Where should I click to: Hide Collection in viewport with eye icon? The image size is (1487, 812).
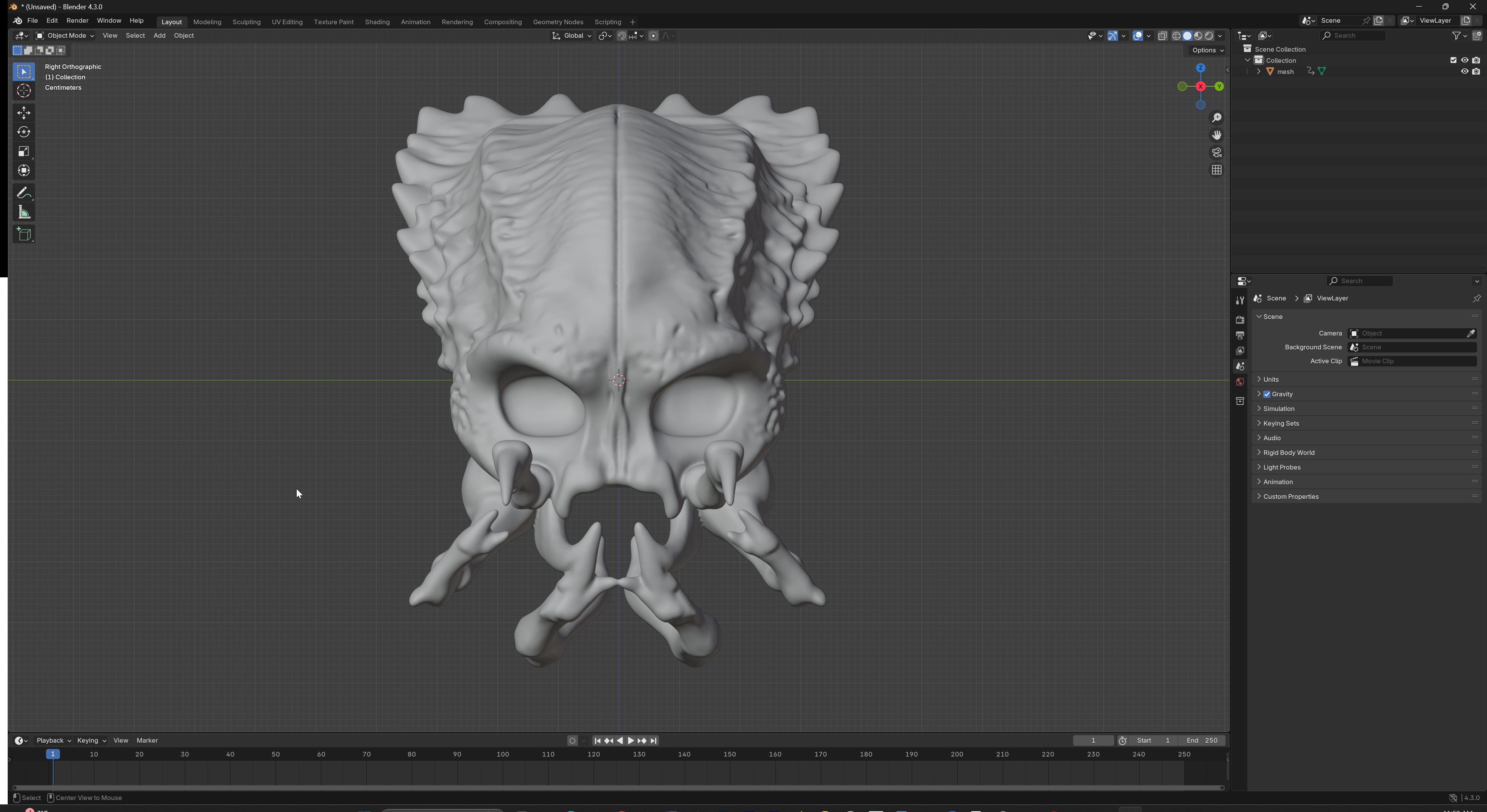coord(1465,60)
